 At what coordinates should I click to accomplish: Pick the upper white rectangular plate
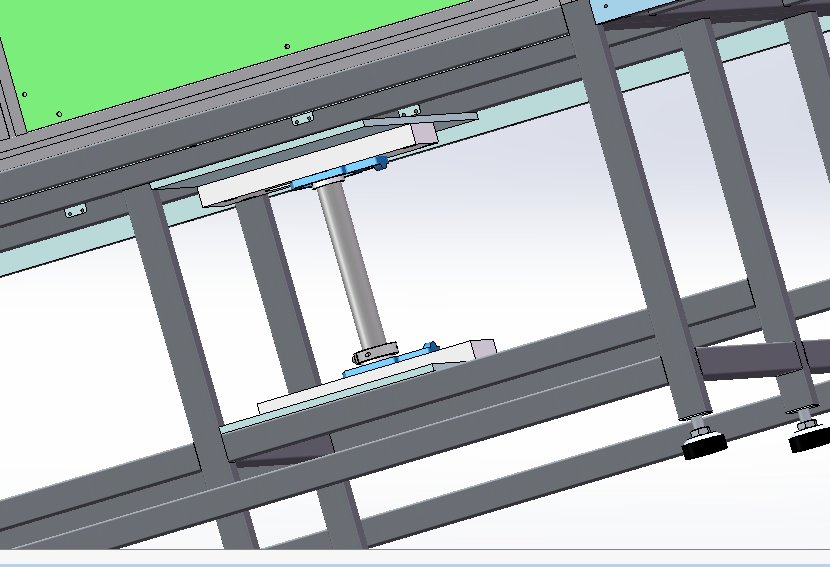(x=318, y=165)
